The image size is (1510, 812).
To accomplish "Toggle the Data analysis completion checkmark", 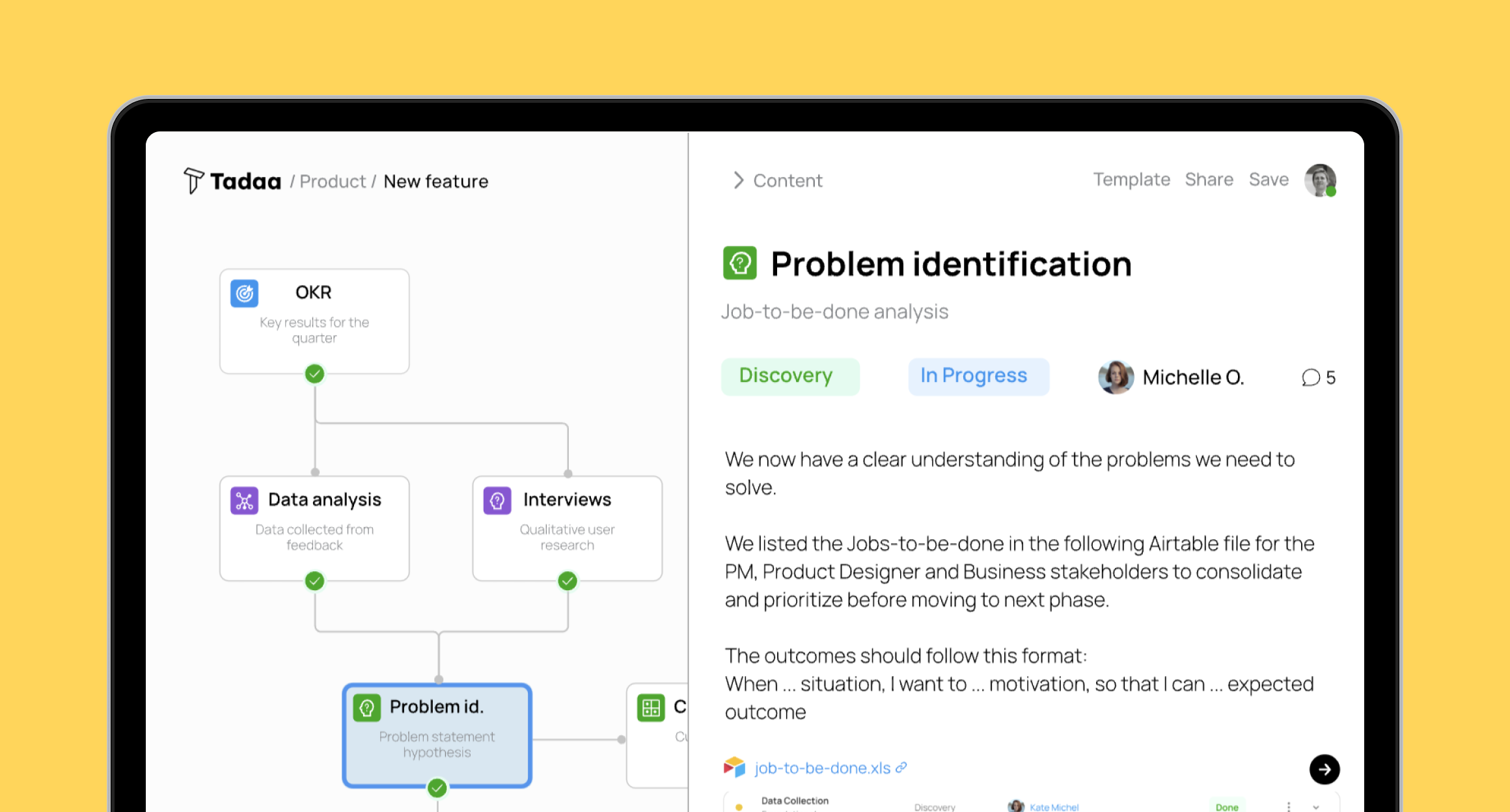I will coord(315,580).
